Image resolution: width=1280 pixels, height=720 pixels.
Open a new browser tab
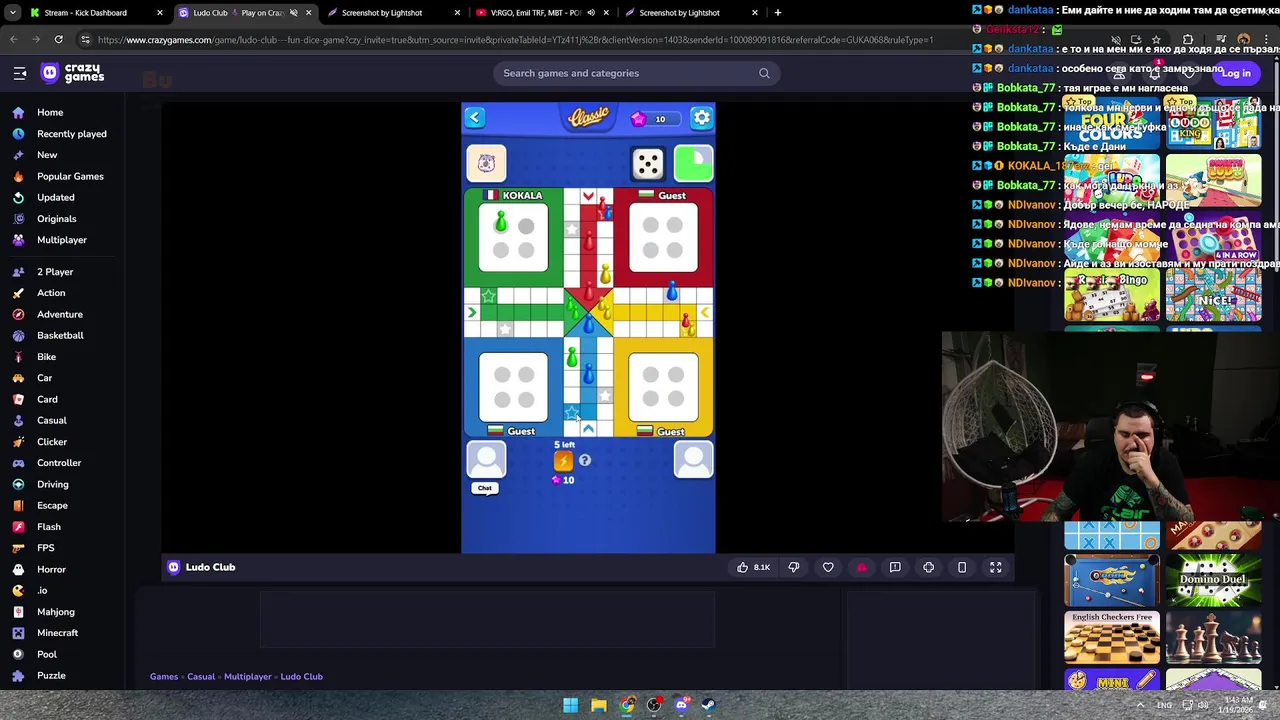(x=778, y=13)
